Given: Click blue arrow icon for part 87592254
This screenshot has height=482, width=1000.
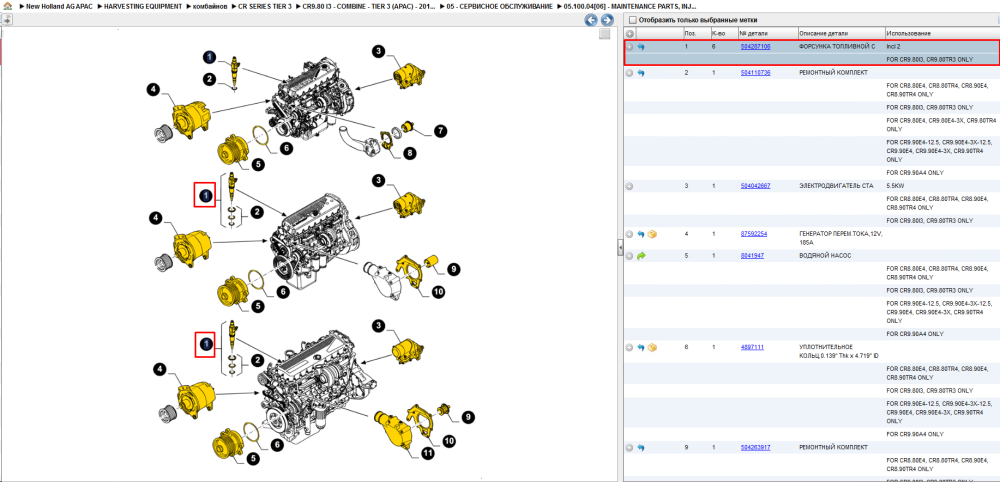Looking at the screenshot, I should (641, 235).
